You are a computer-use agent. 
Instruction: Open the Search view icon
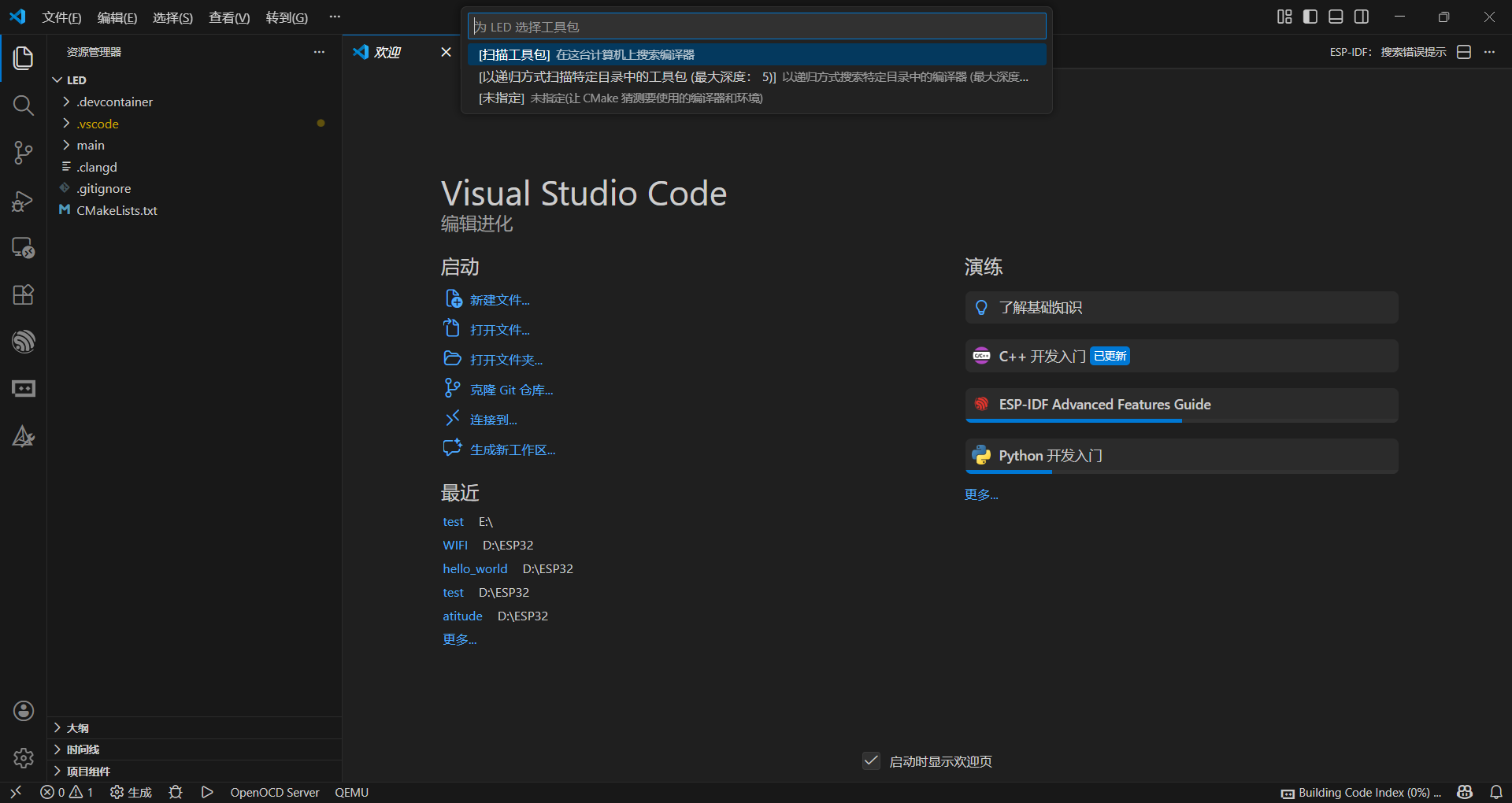tap(23, 105)
